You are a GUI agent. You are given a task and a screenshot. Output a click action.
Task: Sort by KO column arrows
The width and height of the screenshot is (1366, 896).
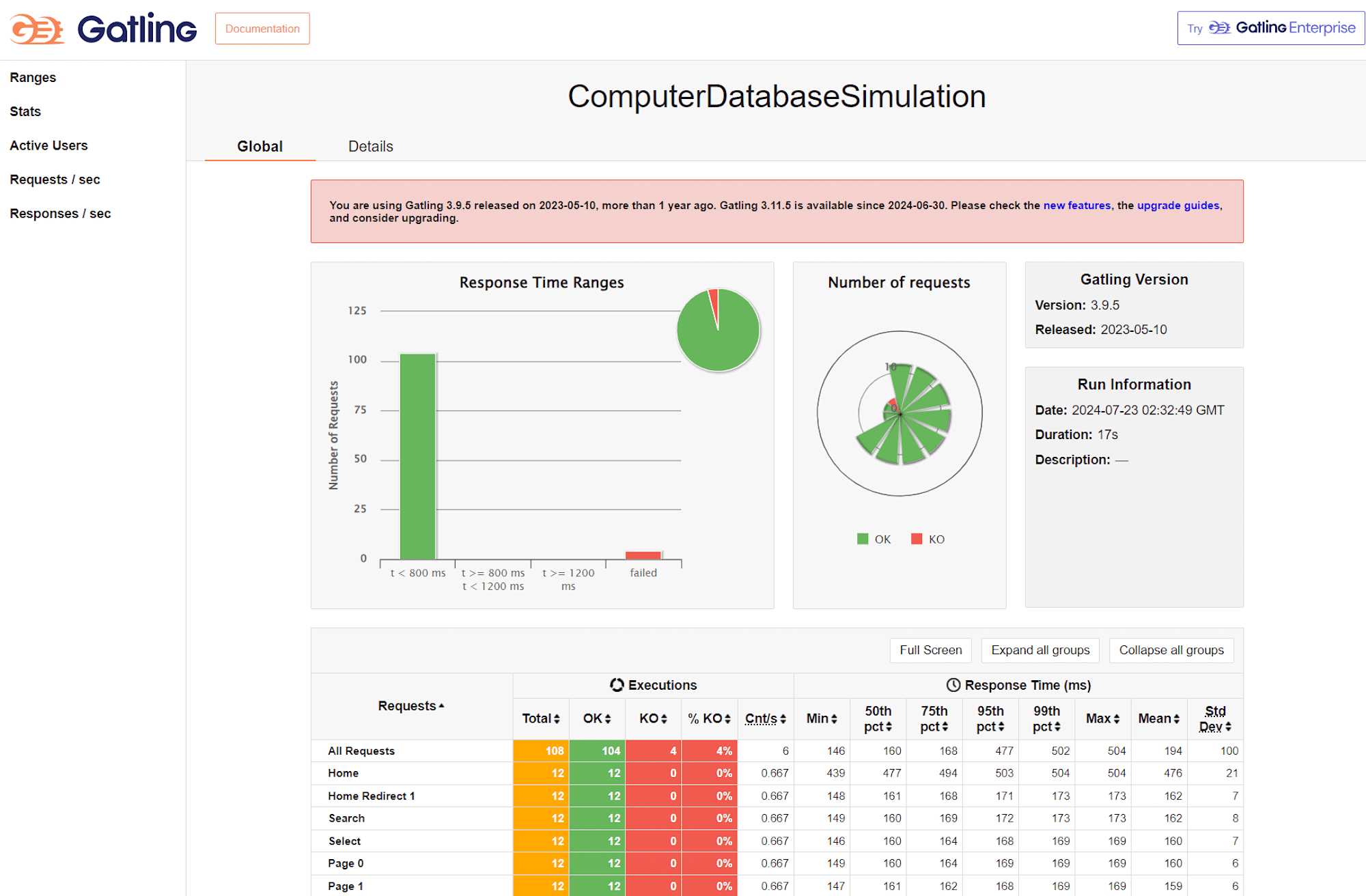[664, 719]
